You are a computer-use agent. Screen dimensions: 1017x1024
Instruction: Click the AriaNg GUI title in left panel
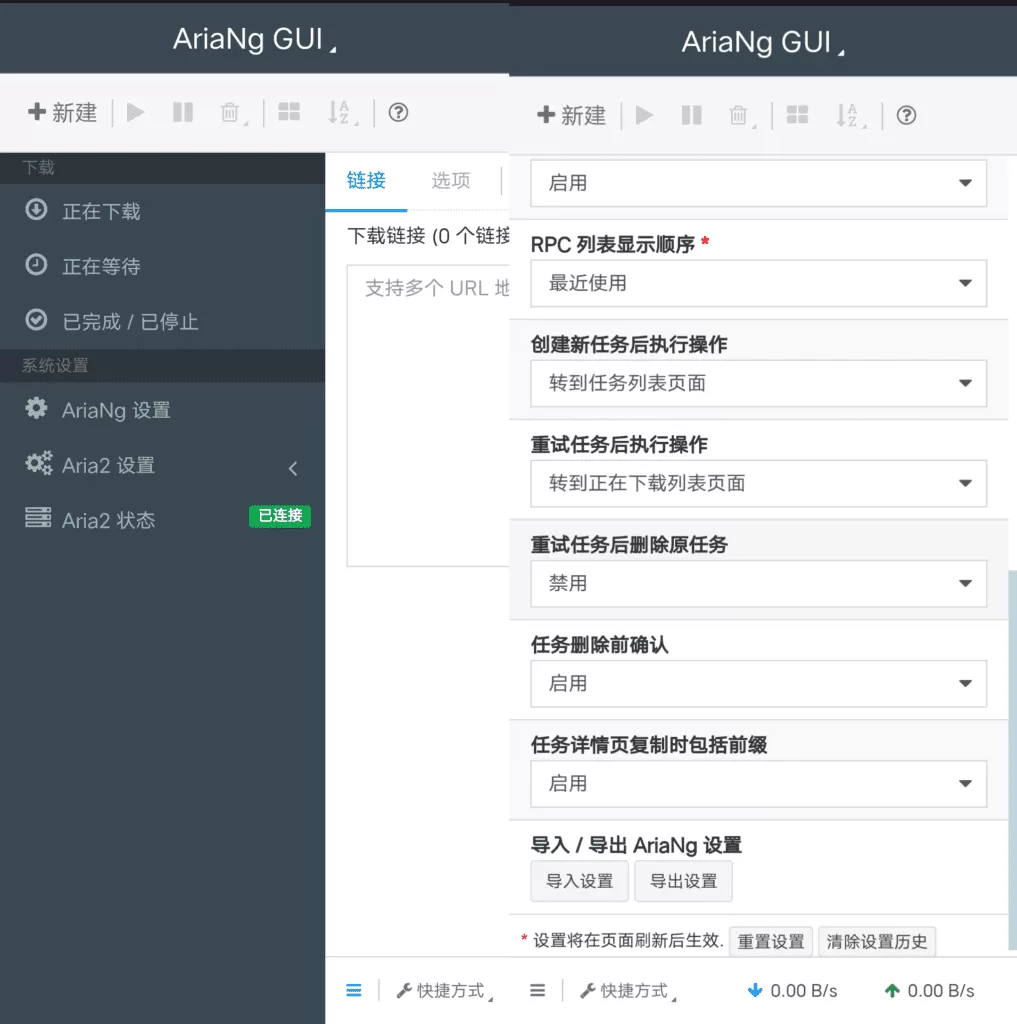pyautogui.click(x=255, y=39)
